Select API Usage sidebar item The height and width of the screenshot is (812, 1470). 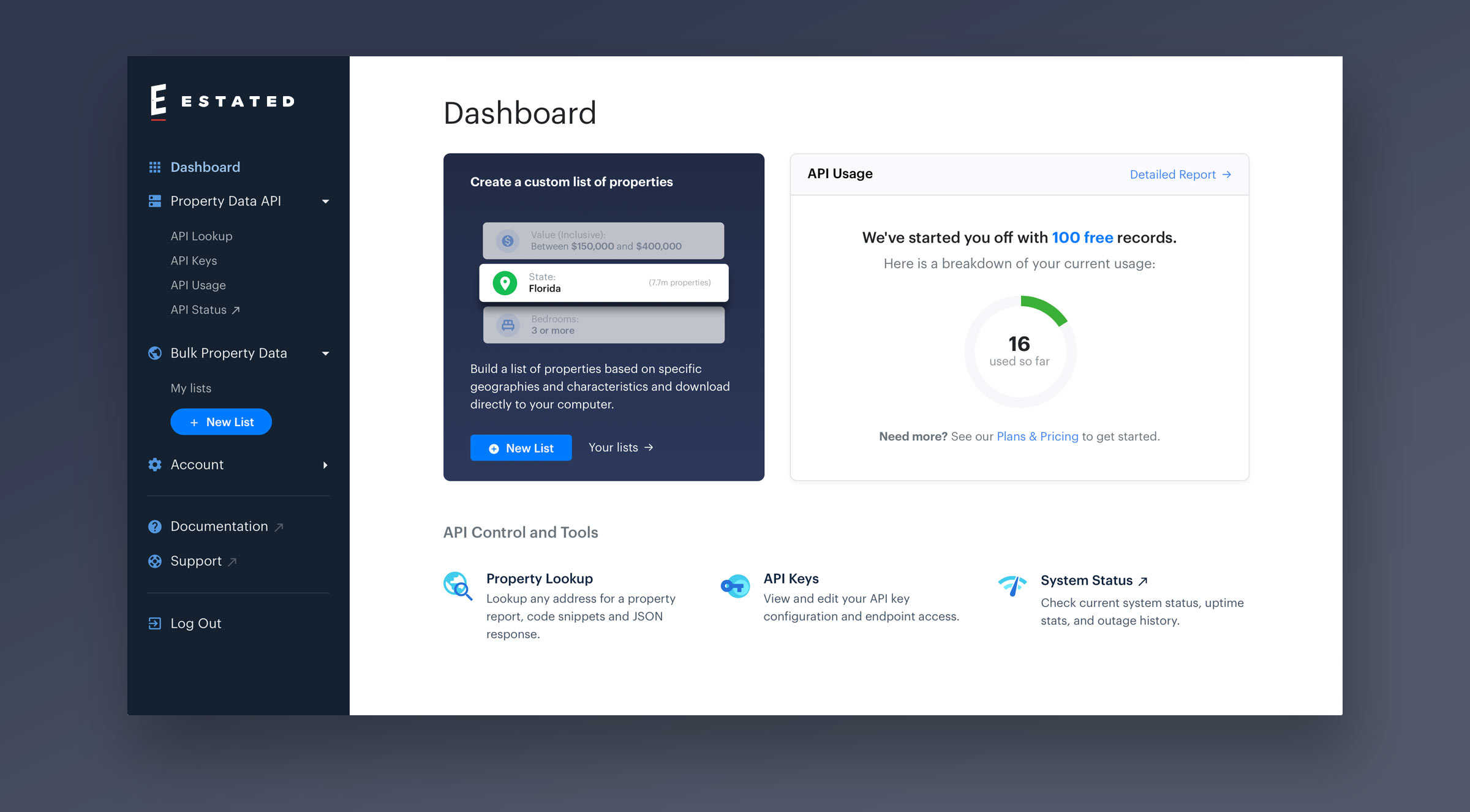(x=198, y=285)
